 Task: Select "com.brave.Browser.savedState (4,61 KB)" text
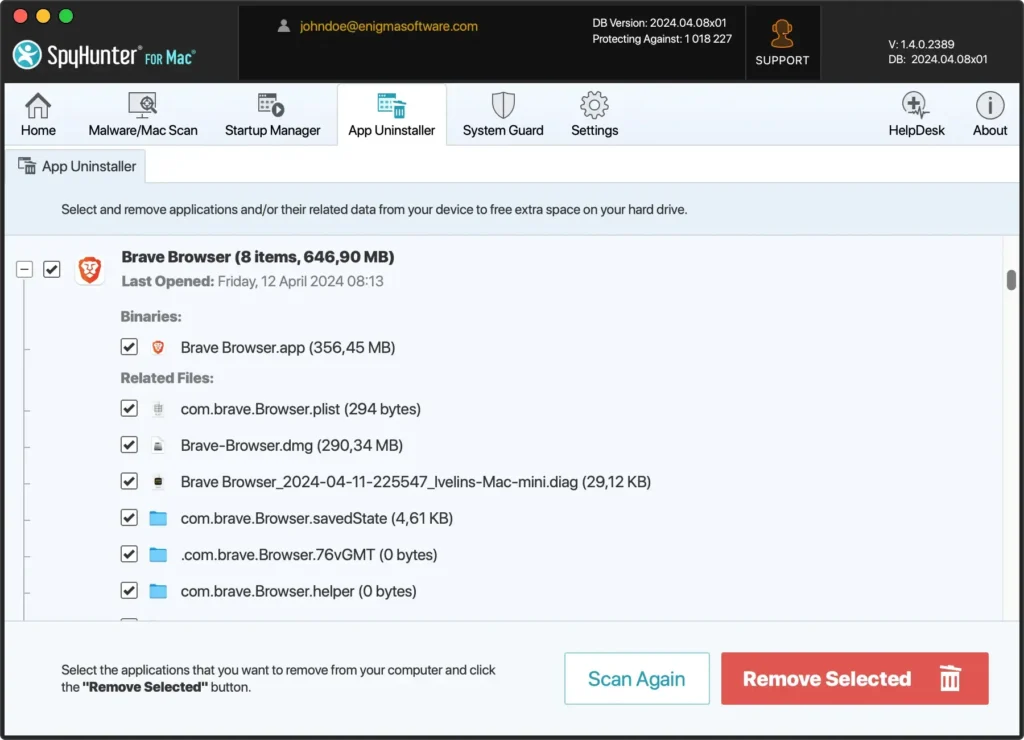317,519
